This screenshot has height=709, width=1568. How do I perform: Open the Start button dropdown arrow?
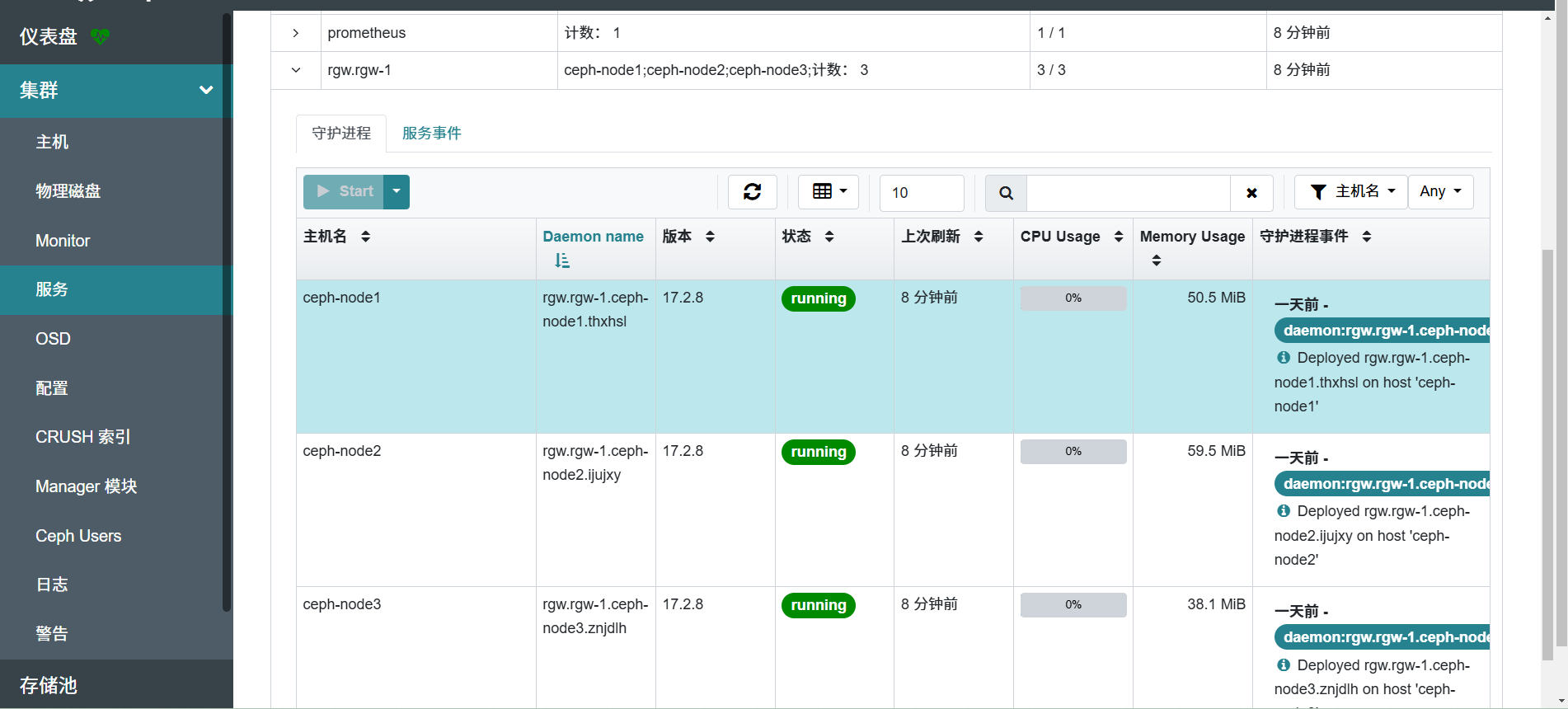coord(397,192)
